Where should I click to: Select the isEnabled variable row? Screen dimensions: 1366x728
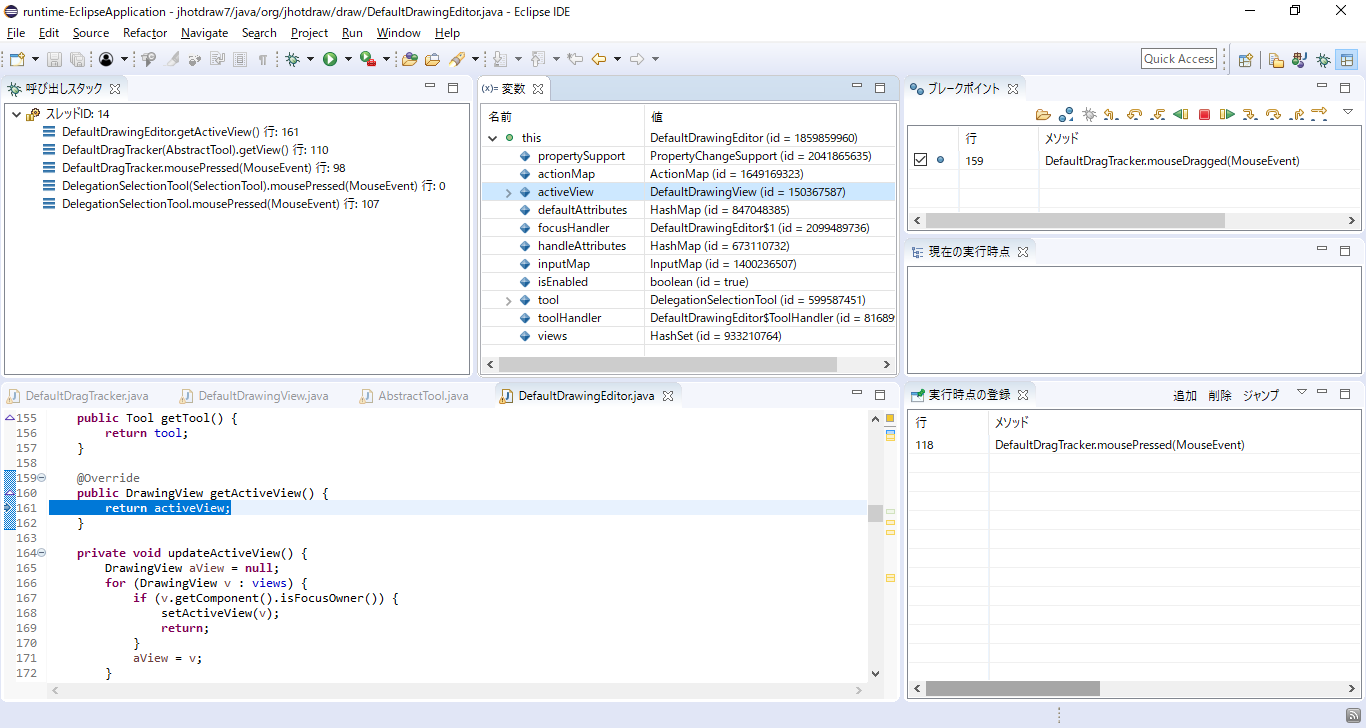(x=688, y=282)
